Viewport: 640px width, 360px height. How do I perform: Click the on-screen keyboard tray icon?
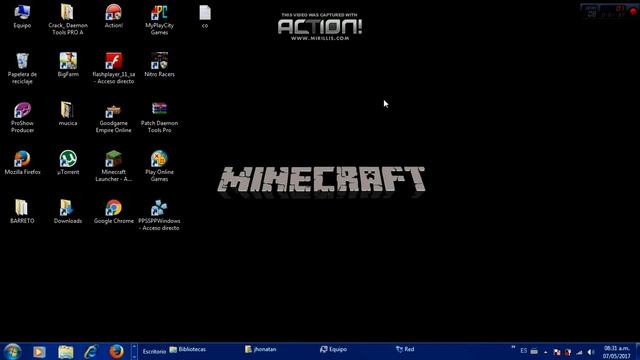534,351
